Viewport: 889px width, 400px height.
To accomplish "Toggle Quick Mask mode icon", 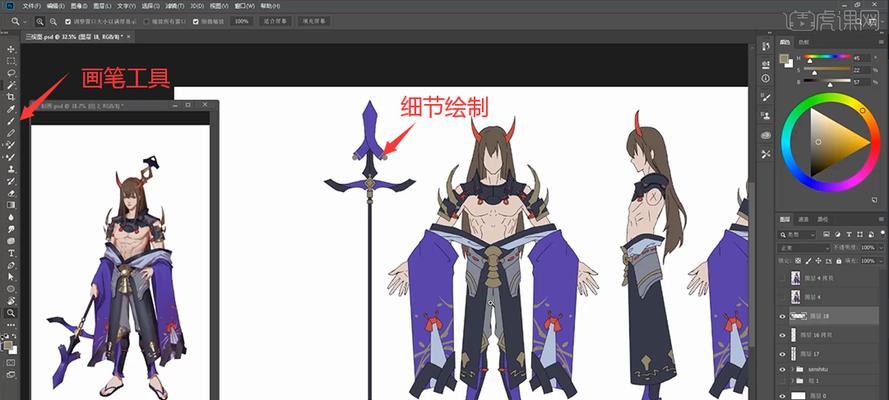I will [x=11, y=362].
